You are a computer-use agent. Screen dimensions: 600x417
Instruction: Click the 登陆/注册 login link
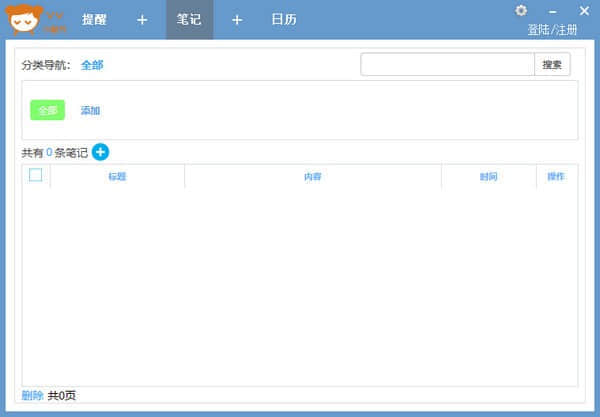click(552, 29)
